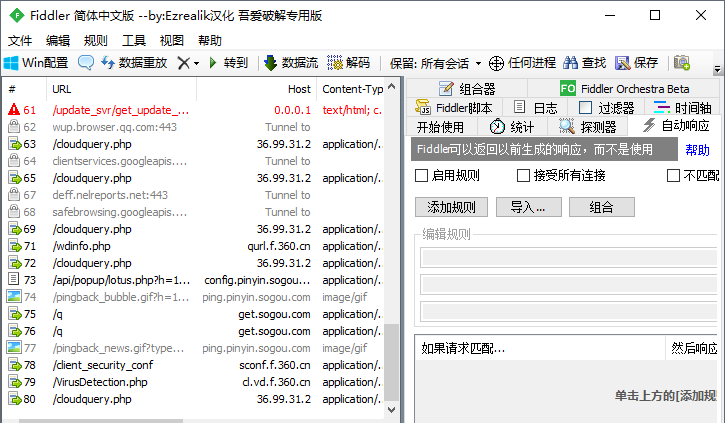Open the 工具 menu
The width and height of the screenshot is (725, 439).
tap(134, 41)
